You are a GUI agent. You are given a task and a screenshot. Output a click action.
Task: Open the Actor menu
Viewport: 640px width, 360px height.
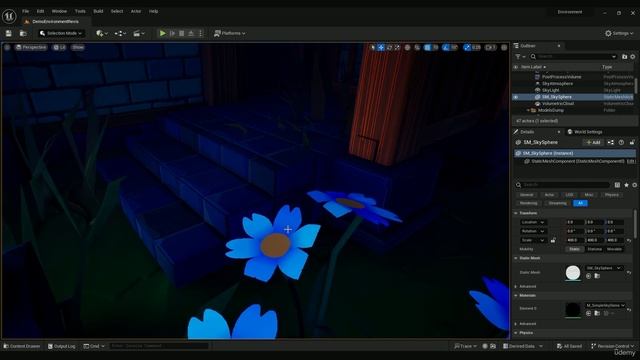pos(136,11)
